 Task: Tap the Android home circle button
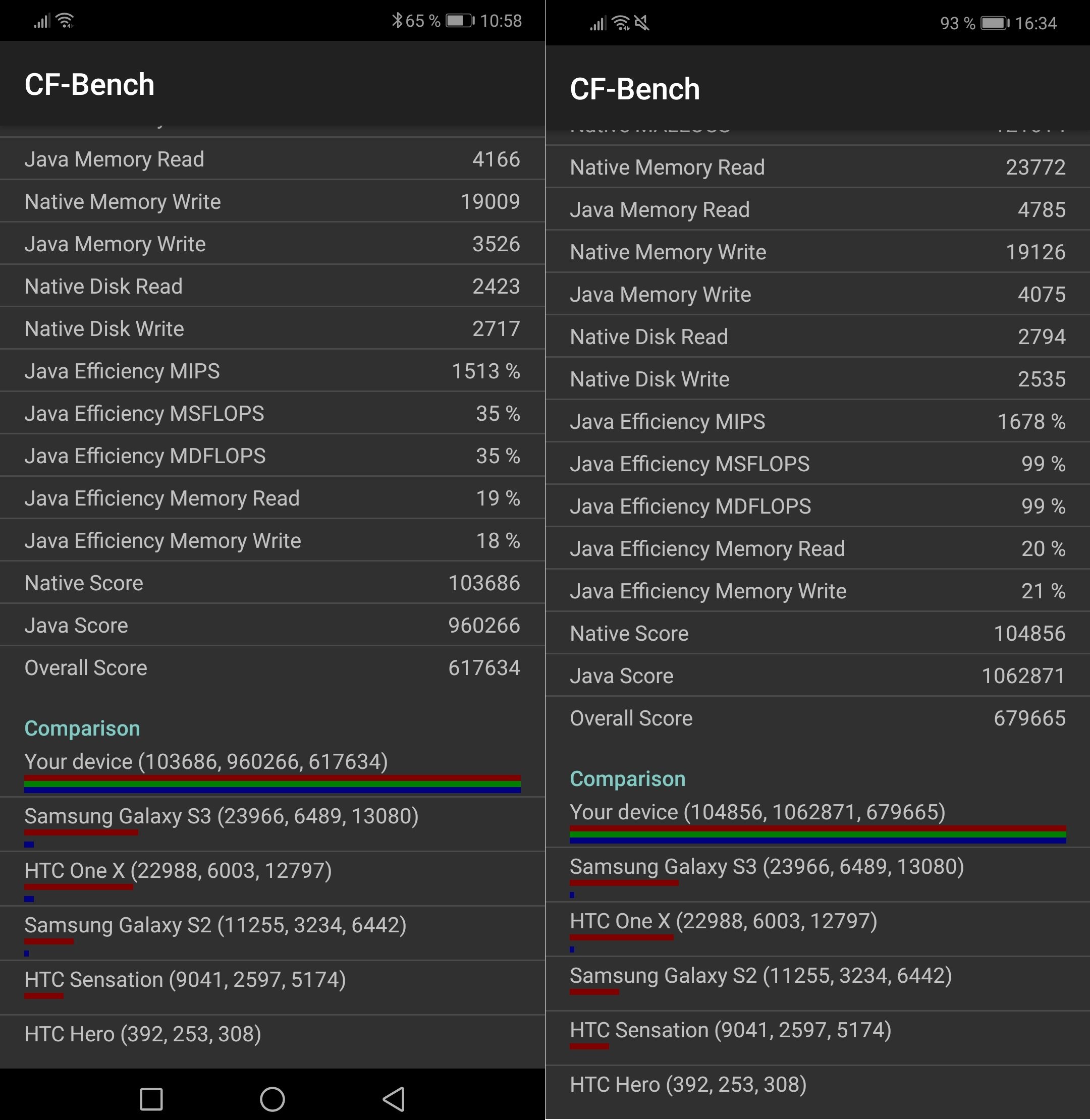(x=272, y=1099)
